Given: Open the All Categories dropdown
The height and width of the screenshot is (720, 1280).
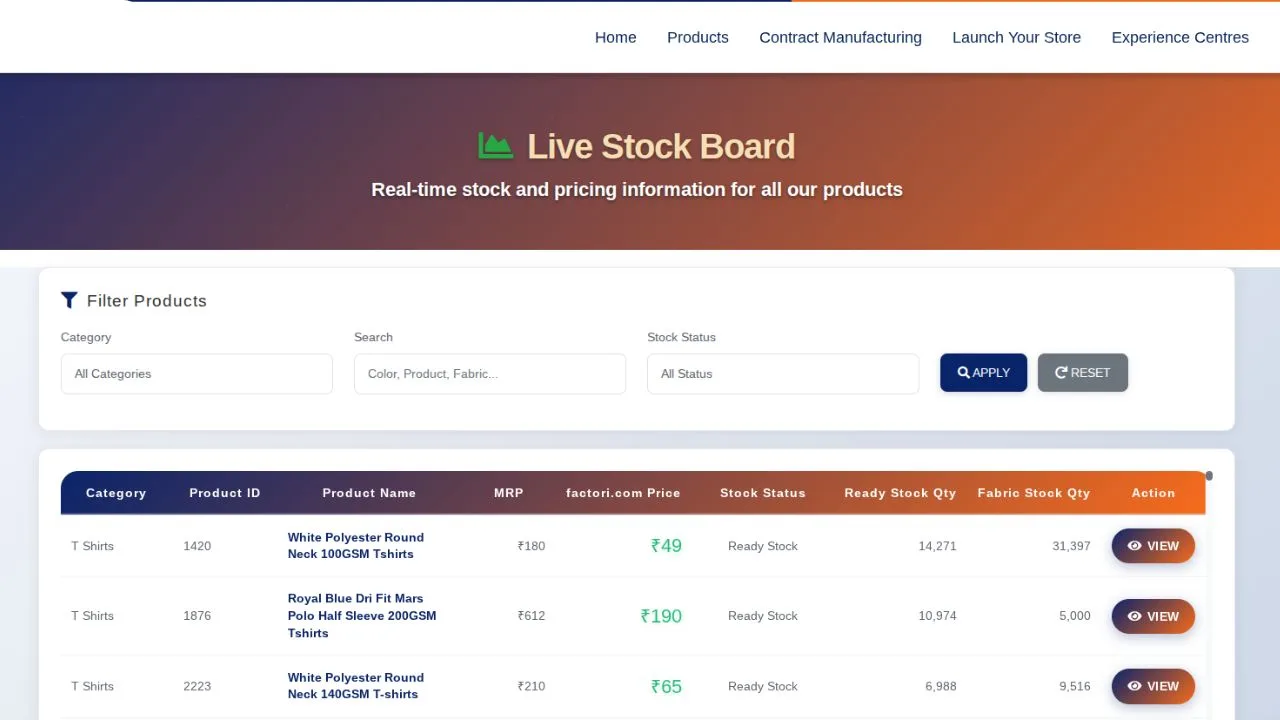Looking at the screenshot, I should point(196,374).
